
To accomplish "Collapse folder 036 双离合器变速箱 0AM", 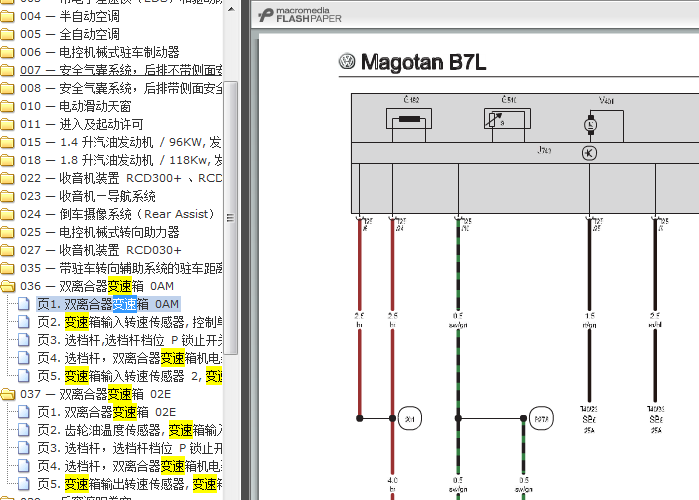I will tap(97, 287).
